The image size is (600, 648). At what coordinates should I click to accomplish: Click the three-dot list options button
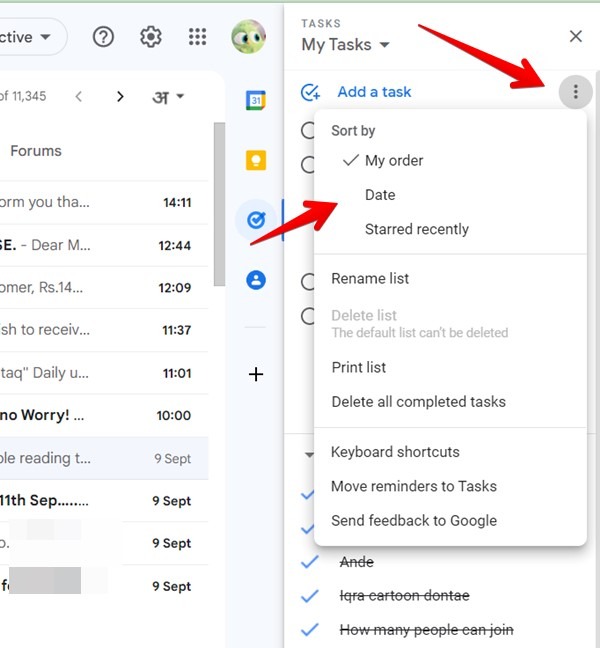(576, 92)
